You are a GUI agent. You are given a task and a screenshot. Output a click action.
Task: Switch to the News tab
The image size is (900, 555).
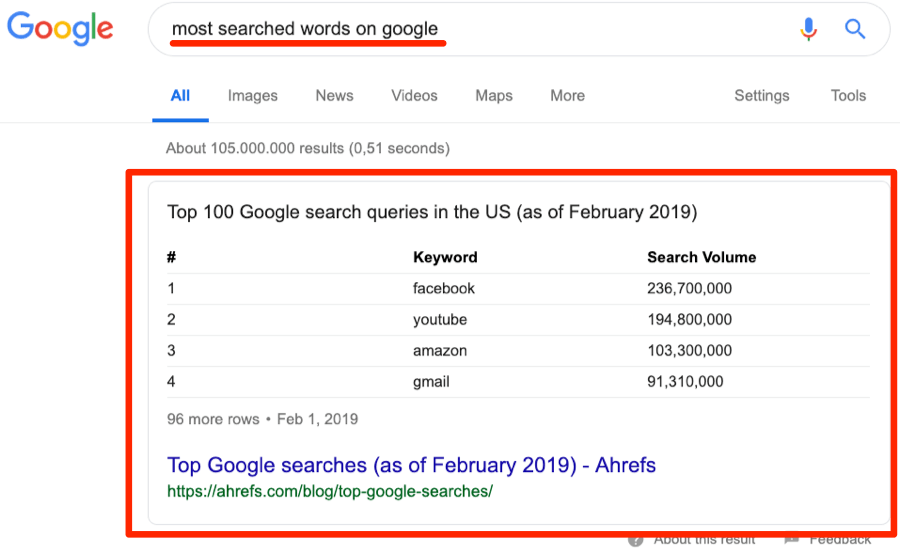point(334,96)
